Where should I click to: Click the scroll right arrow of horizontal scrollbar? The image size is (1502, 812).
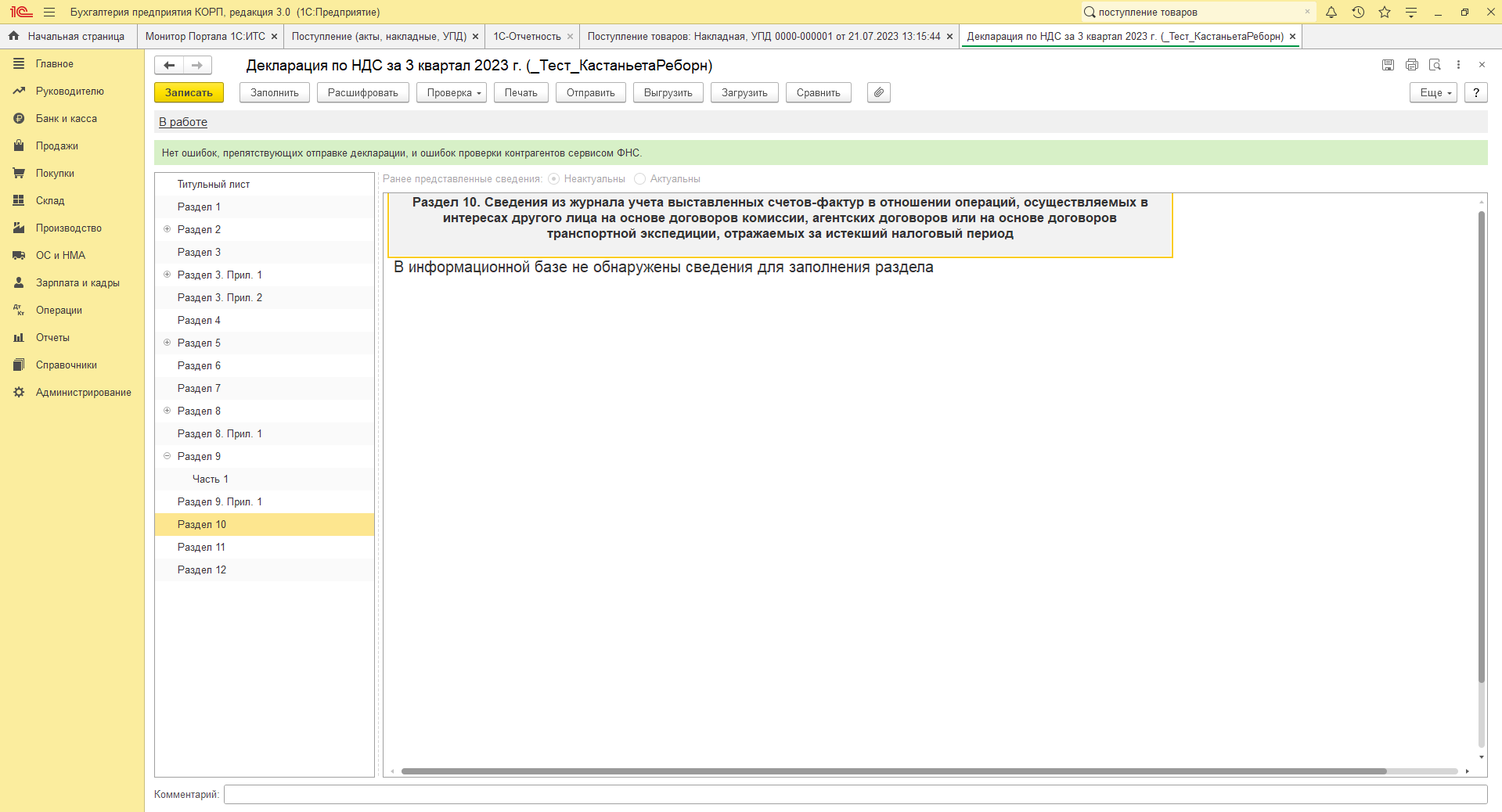coord(1467,771)
